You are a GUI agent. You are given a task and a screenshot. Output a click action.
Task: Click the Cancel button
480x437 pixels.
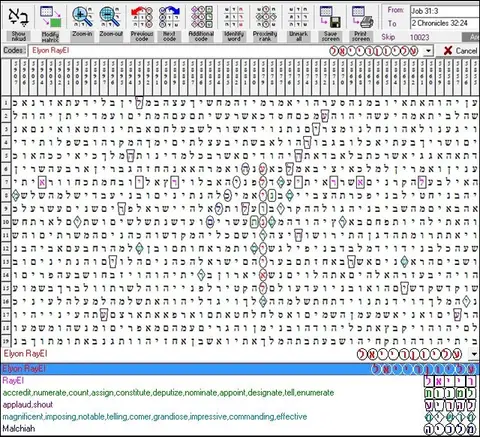coord(461,51)
